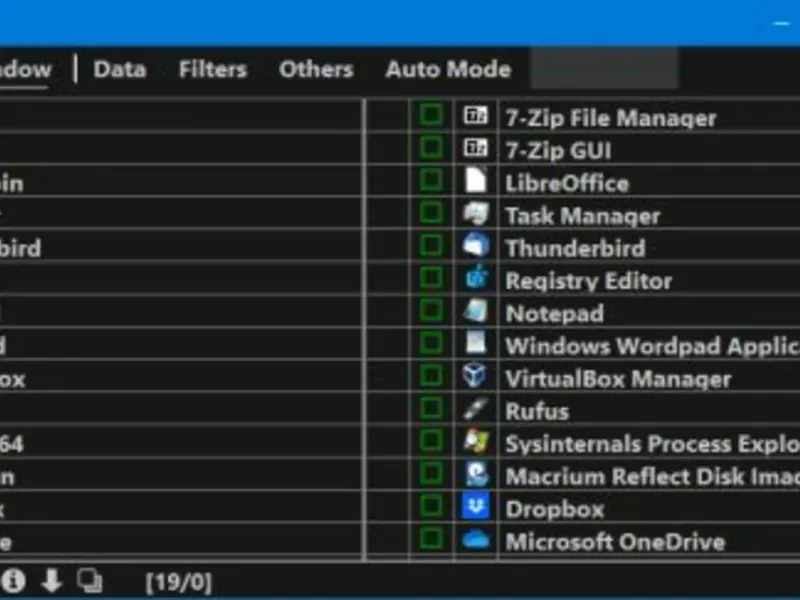Tick the Notepad checkbox
The width and height of the screenshot is (800, 600).
pos(431,310)
